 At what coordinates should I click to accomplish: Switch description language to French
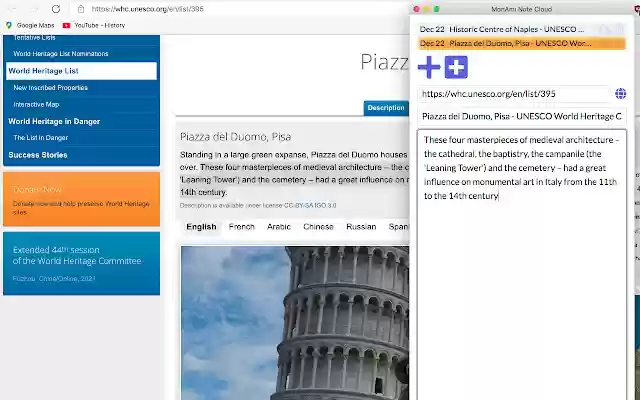coord(242,227)
